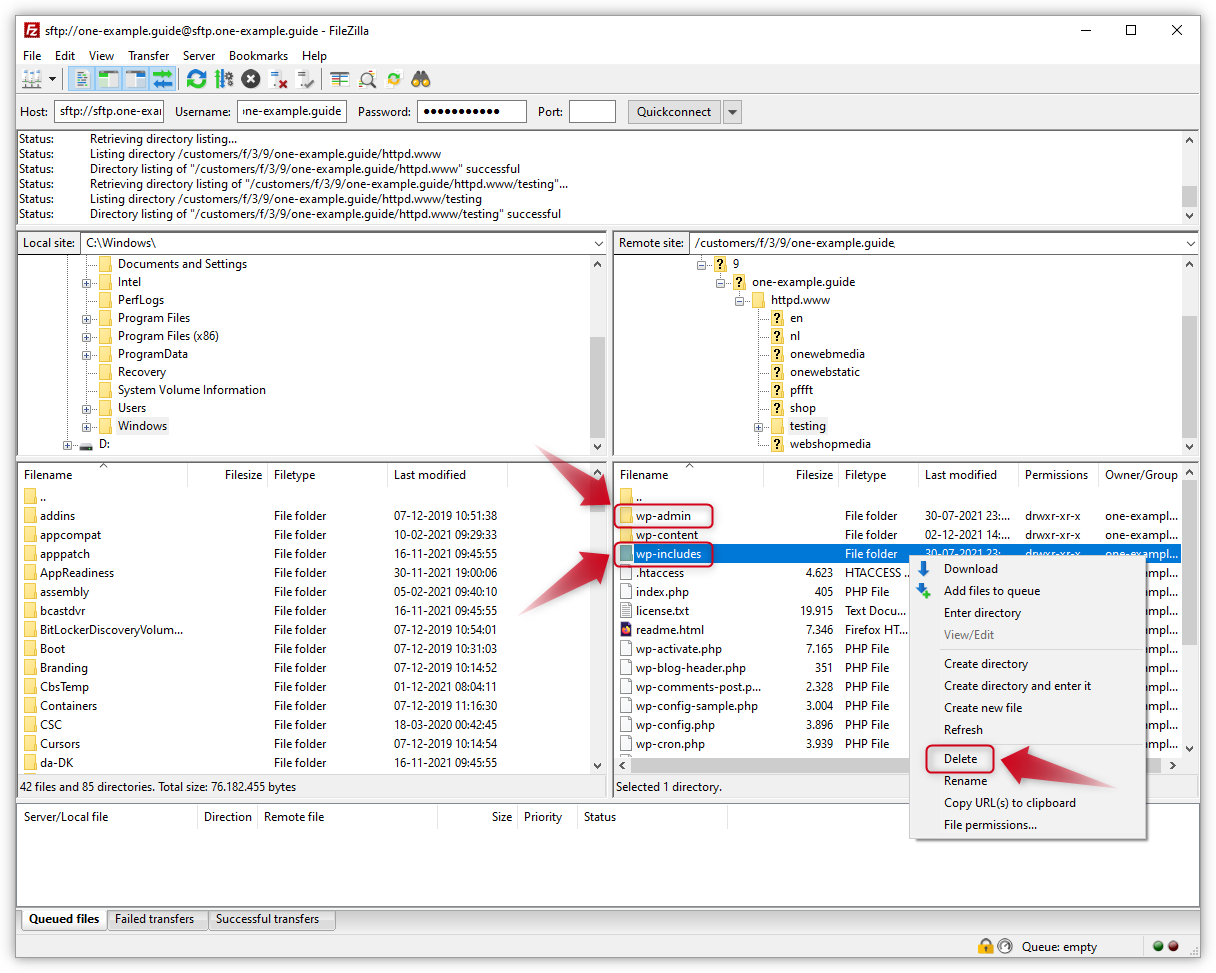
Task: Search for files on the server
Action: point(421,79)
